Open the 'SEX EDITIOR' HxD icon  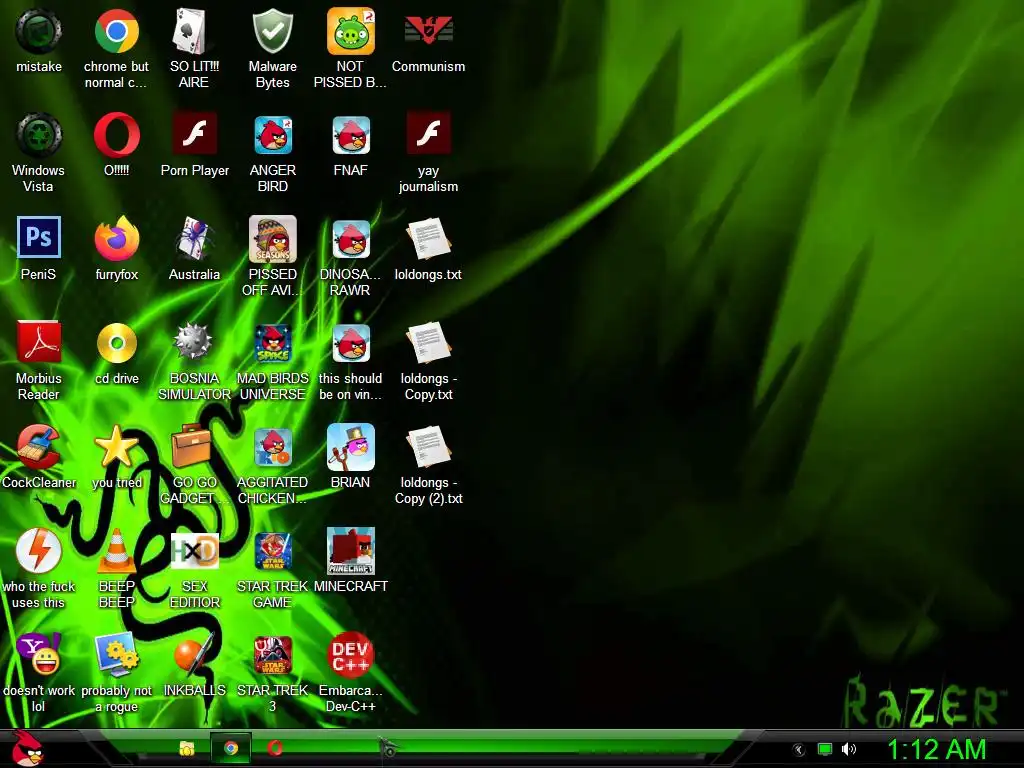coord(194,551)
